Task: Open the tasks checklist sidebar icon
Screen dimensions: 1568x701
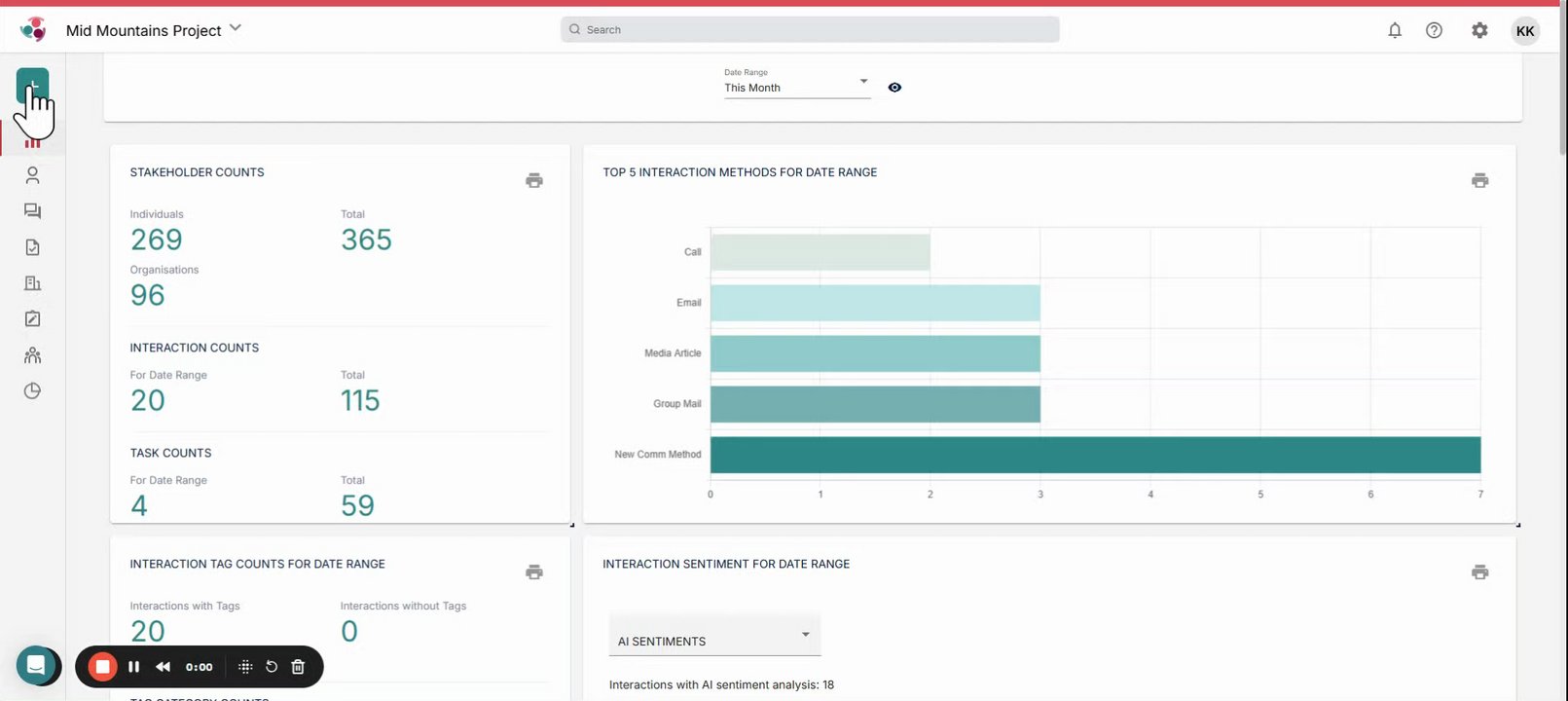Action: pyautogui.click(x=32, y=247)
